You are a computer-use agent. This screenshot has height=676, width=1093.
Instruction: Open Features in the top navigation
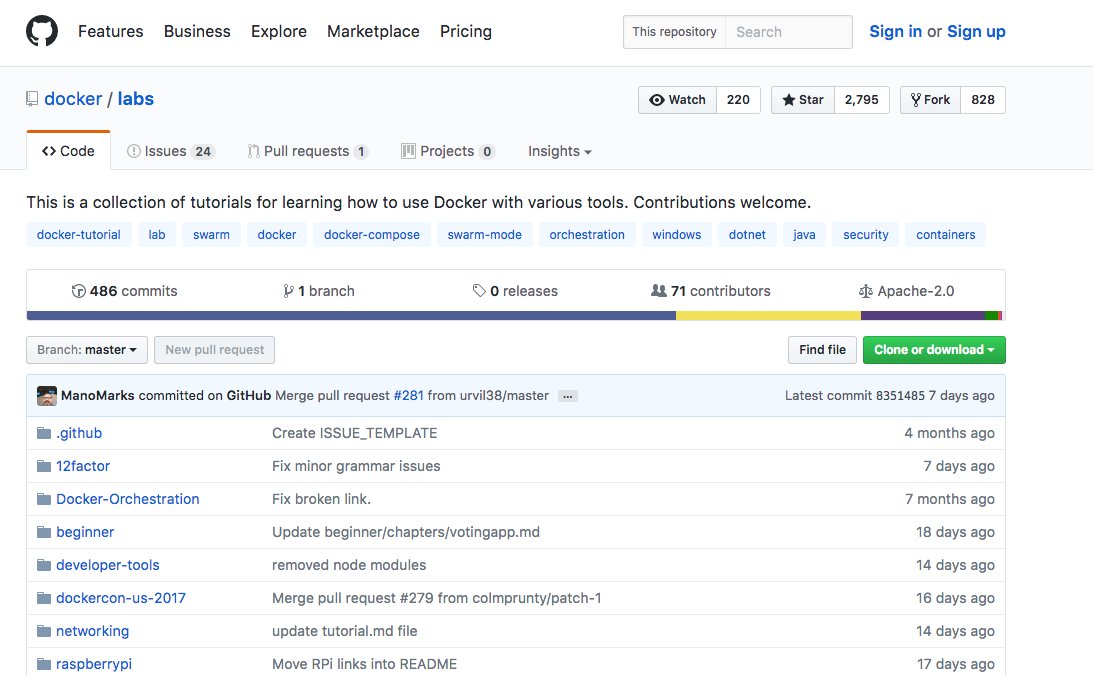click(111, 31)
